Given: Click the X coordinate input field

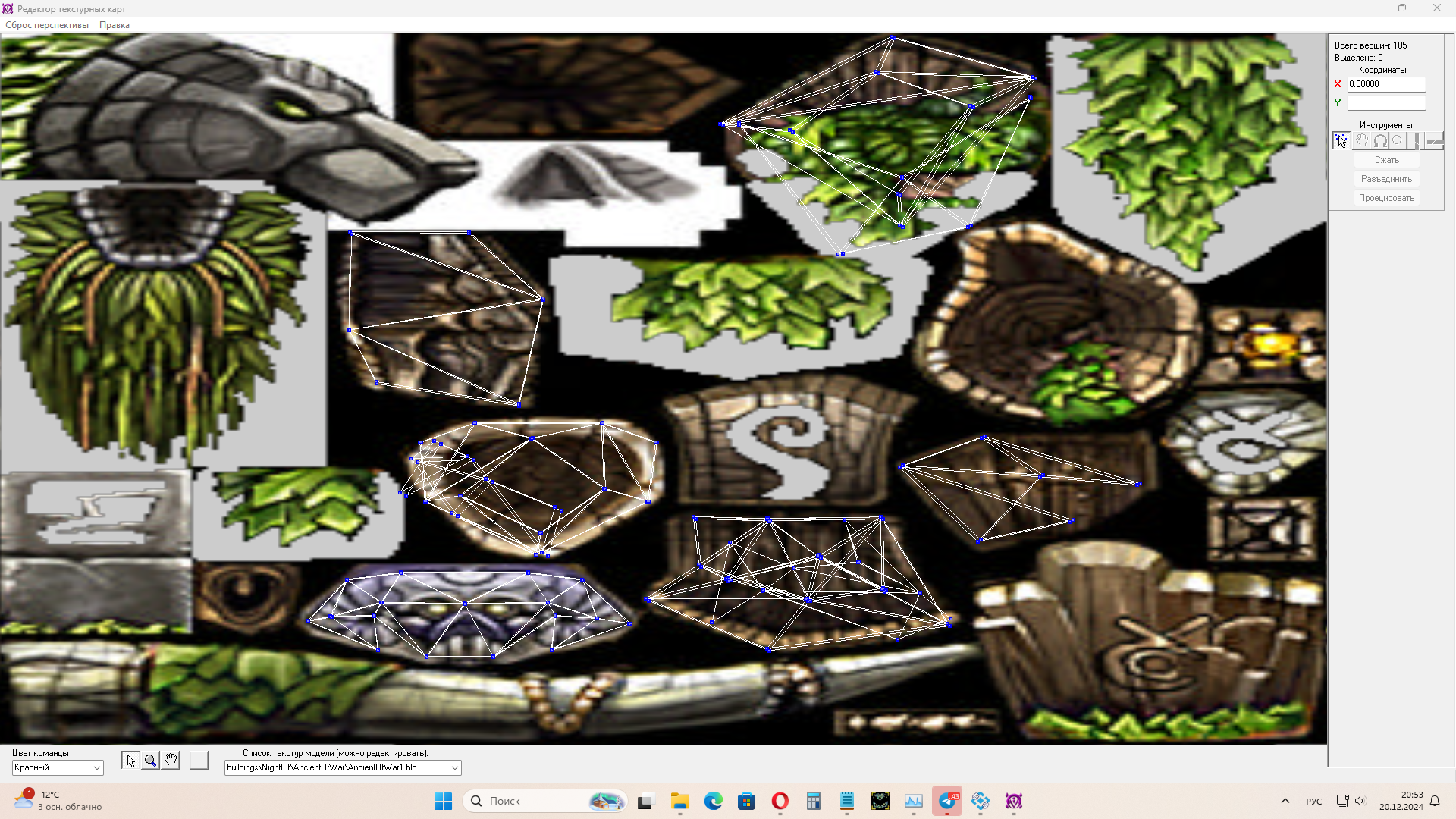Looking at the screenshot, I should [1385, 84].
